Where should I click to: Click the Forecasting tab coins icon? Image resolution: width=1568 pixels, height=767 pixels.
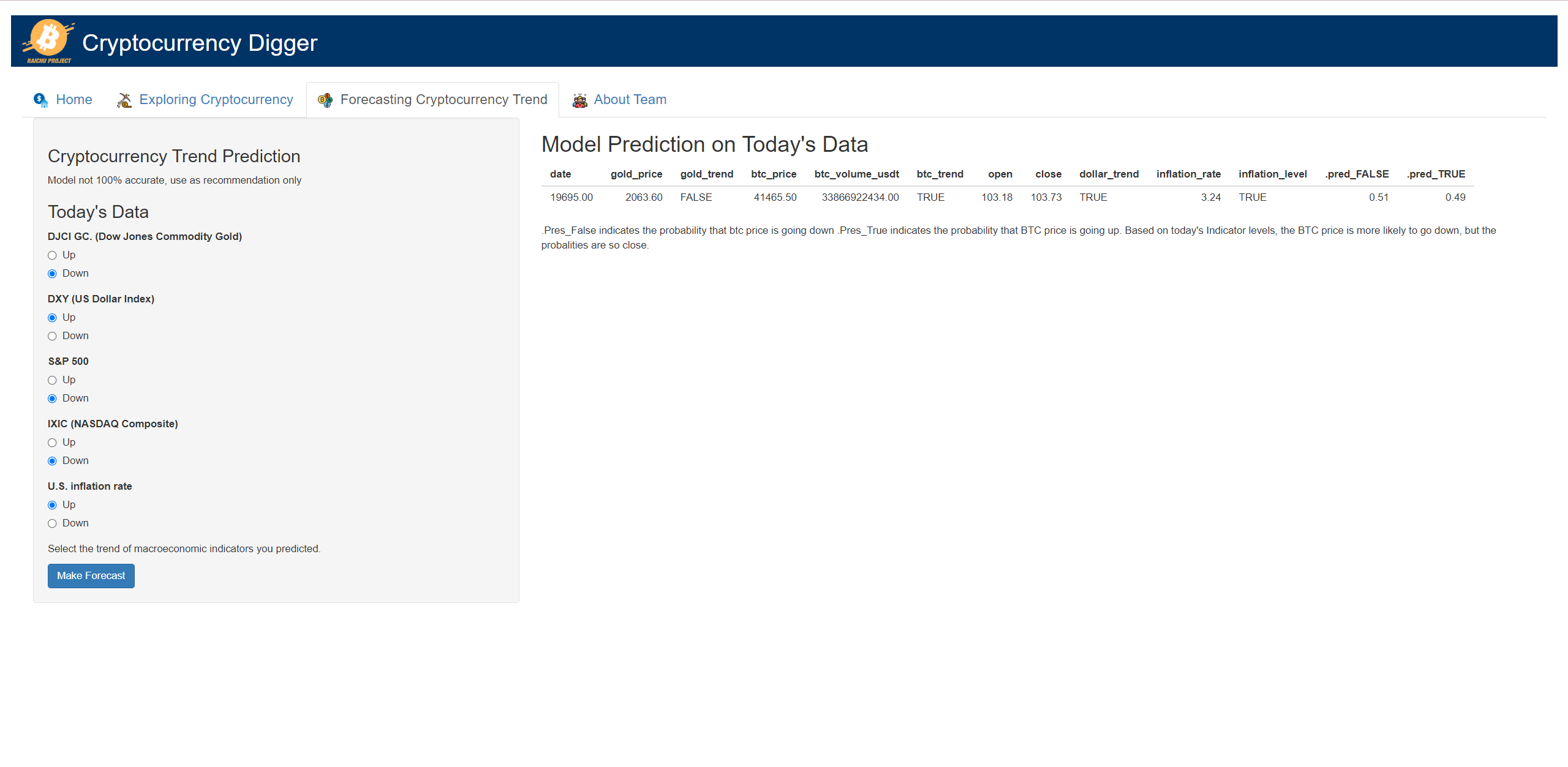coord(325,100)
